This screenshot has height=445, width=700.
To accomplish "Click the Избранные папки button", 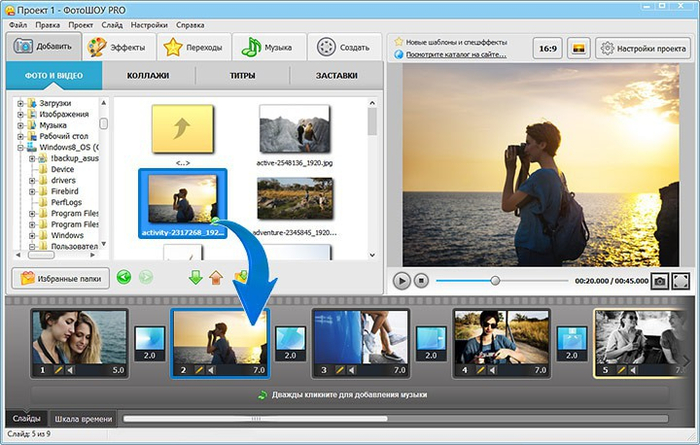I will coord(59,277).
